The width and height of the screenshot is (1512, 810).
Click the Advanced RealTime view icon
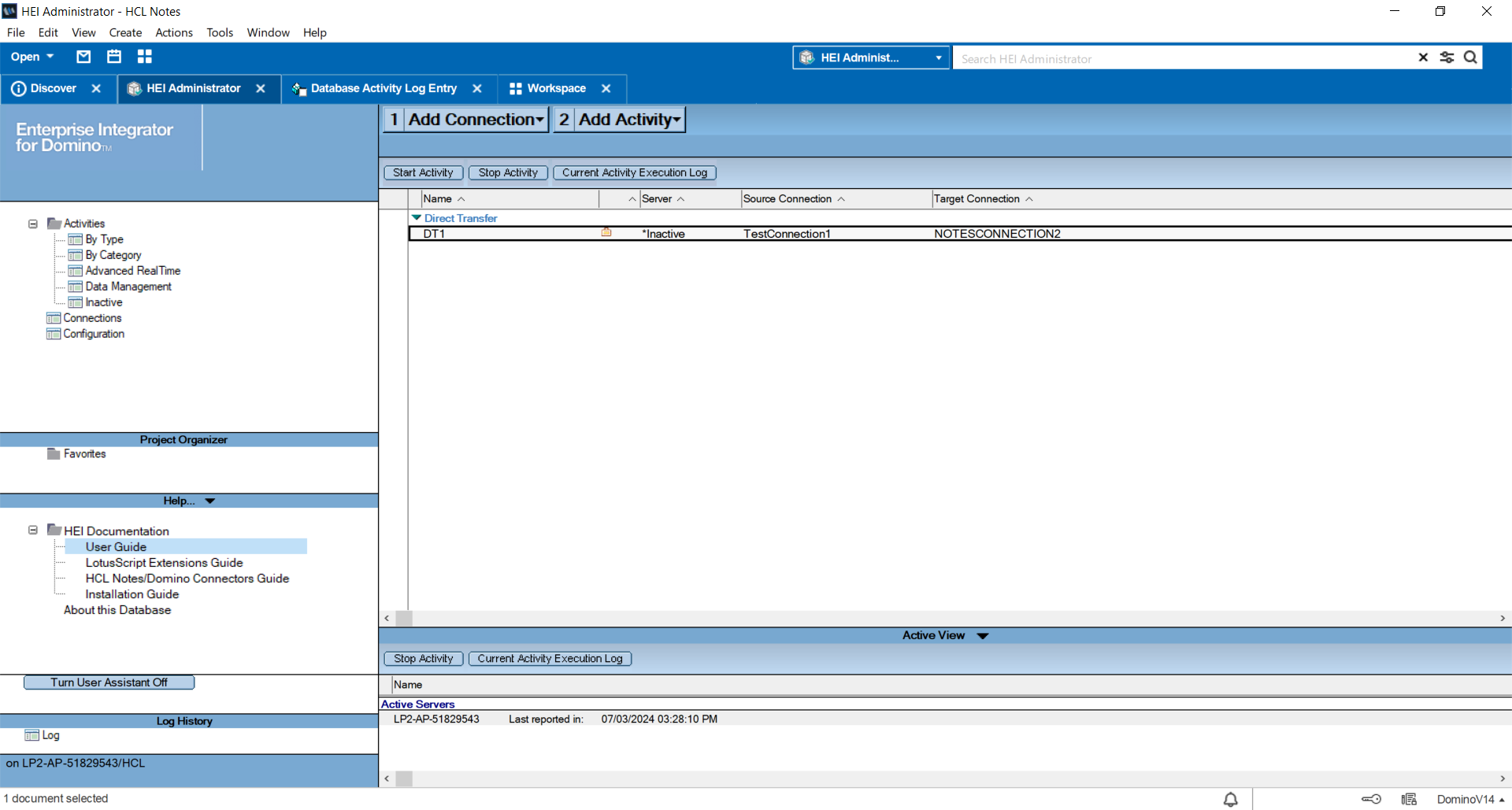pyautogui.click(x=76, y=271)
